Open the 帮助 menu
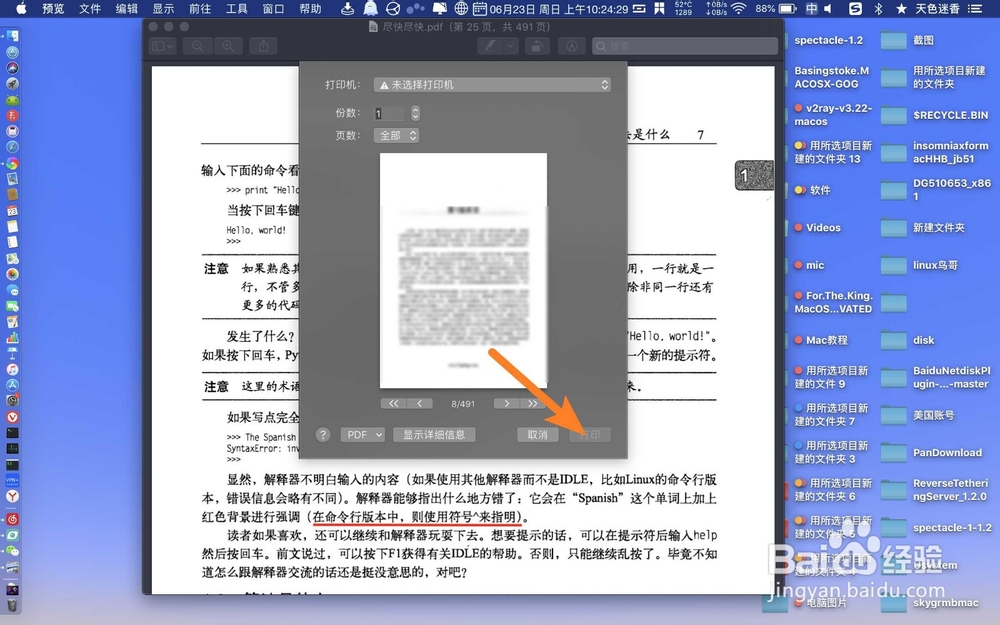Screen dimensions: 1000x625 point(311,8)
